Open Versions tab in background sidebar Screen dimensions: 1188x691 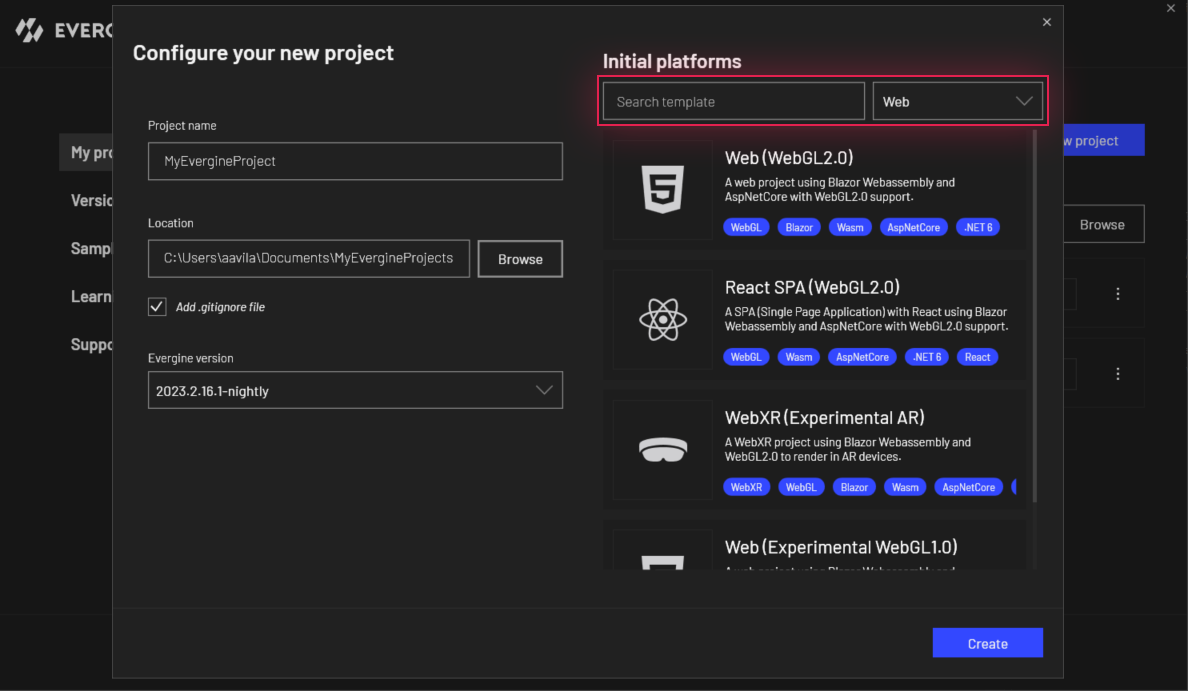coord(91,201)
